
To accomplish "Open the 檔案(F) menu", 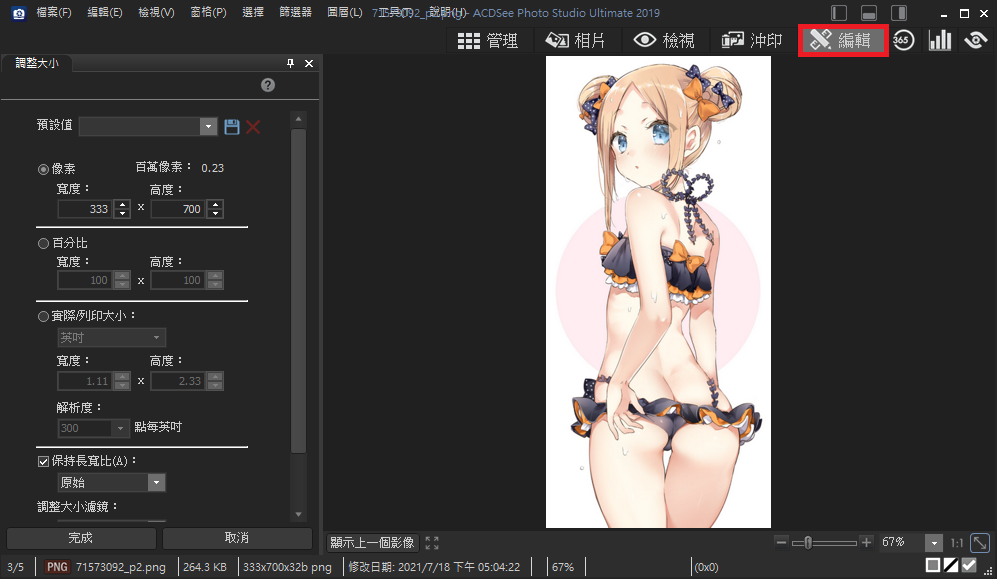I will click(53, 13).
